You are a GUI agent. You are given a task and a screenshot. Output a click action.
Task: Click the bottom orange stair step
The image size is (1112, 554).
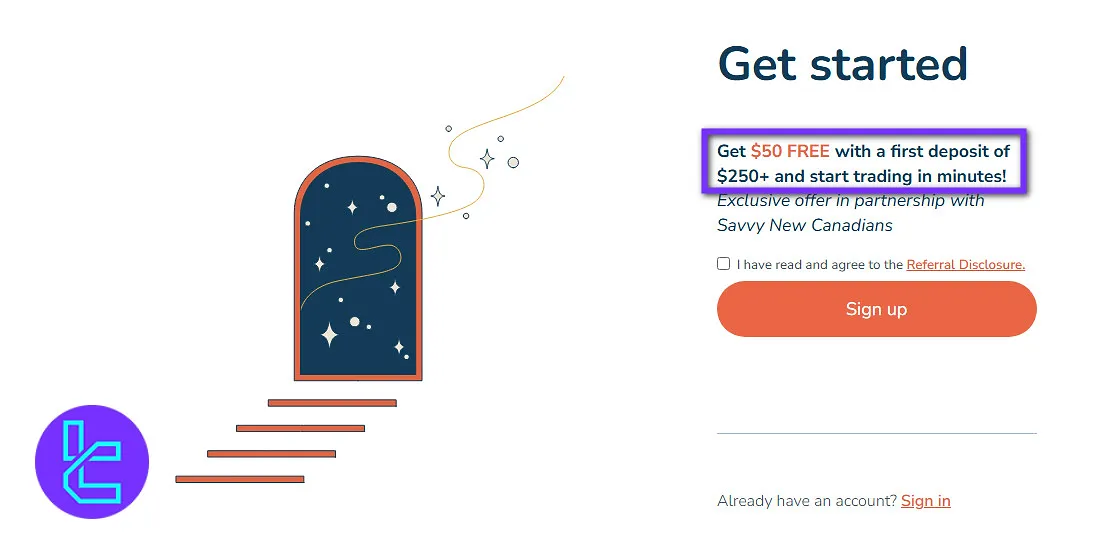point(240,479)
